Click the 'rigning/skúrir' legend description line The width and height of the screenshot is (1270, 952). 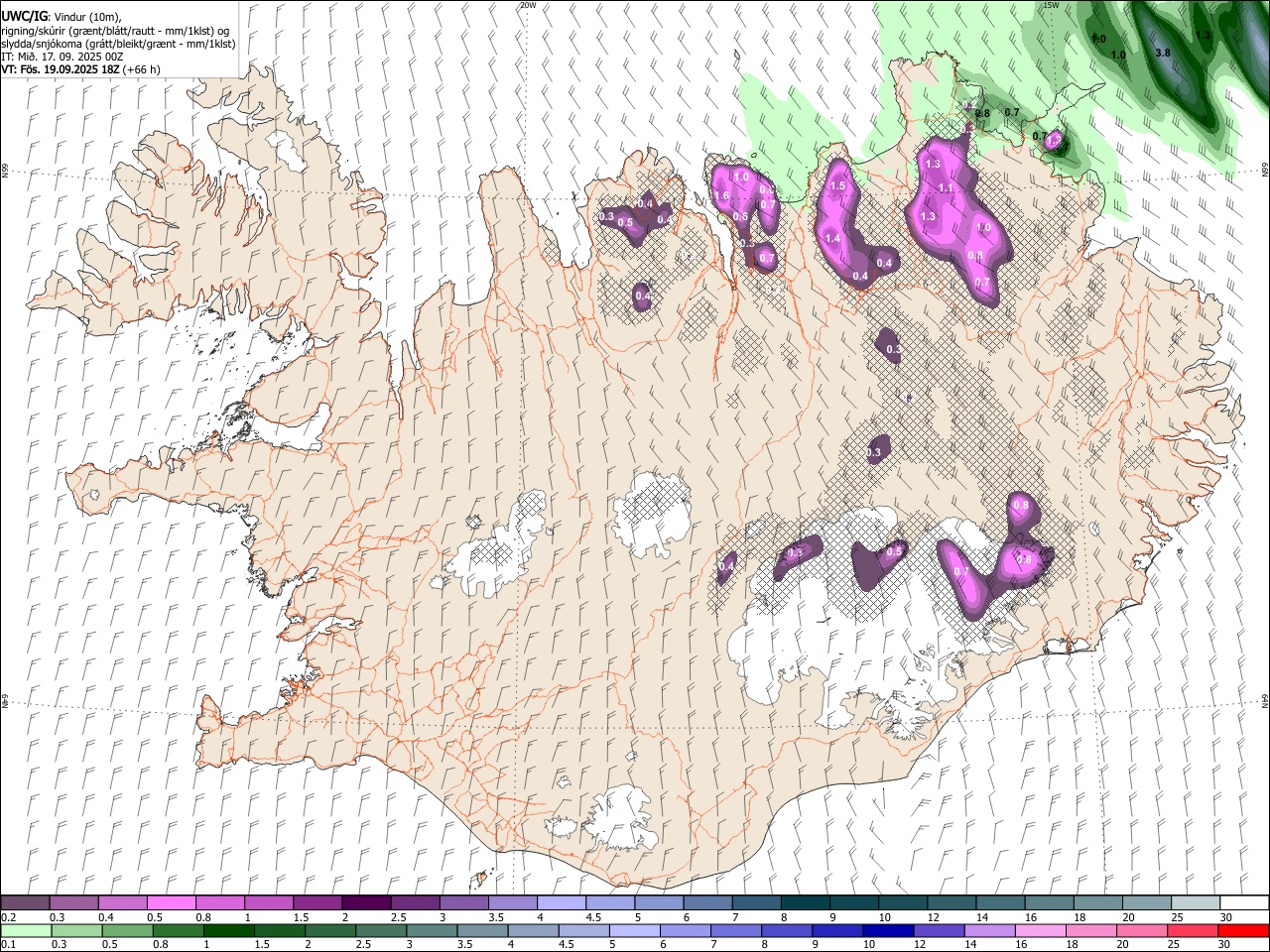click(115, 31)
